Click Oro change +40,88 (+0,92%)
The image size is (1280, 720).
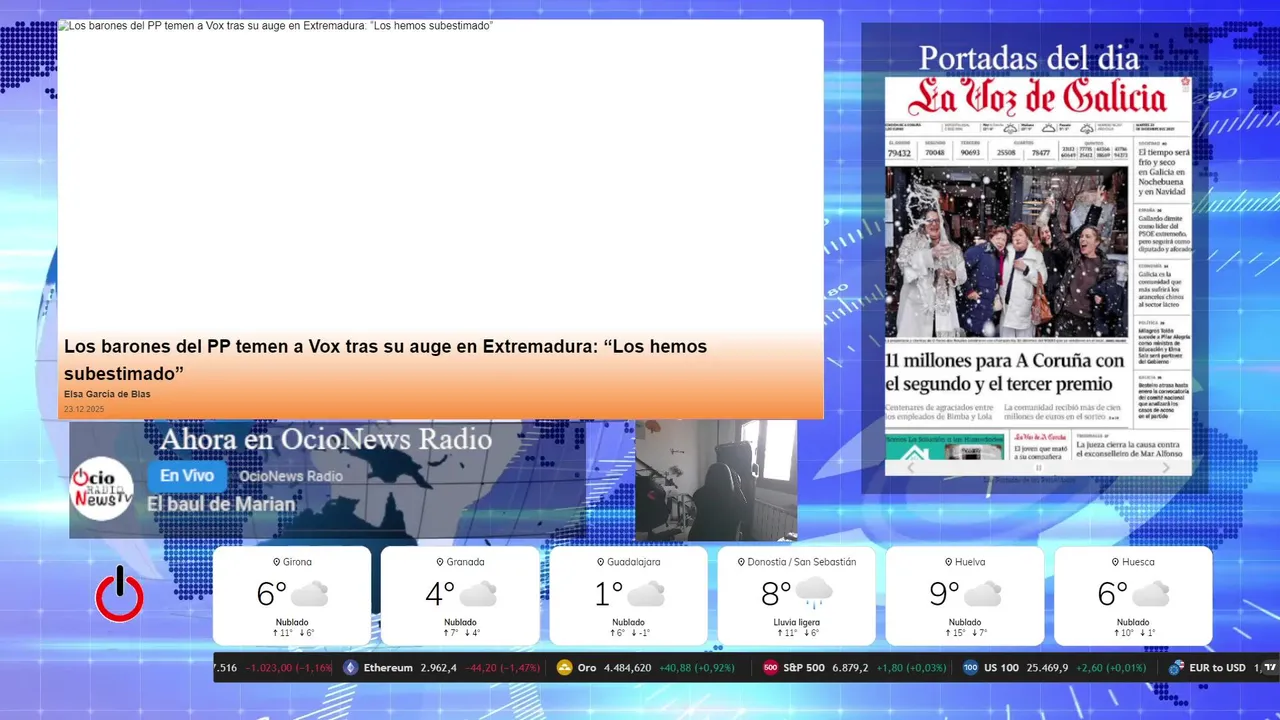point(697,668)
